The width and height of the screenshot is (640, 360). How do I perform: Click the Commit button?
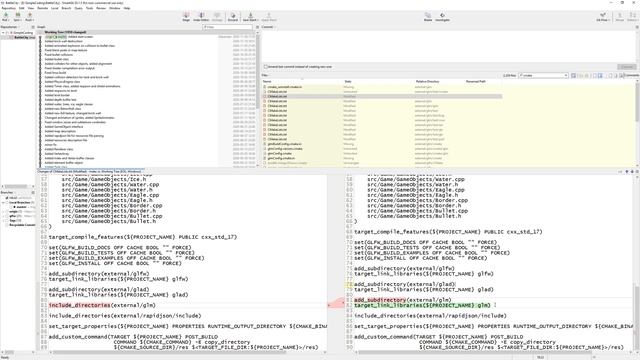tap(627, 67)
